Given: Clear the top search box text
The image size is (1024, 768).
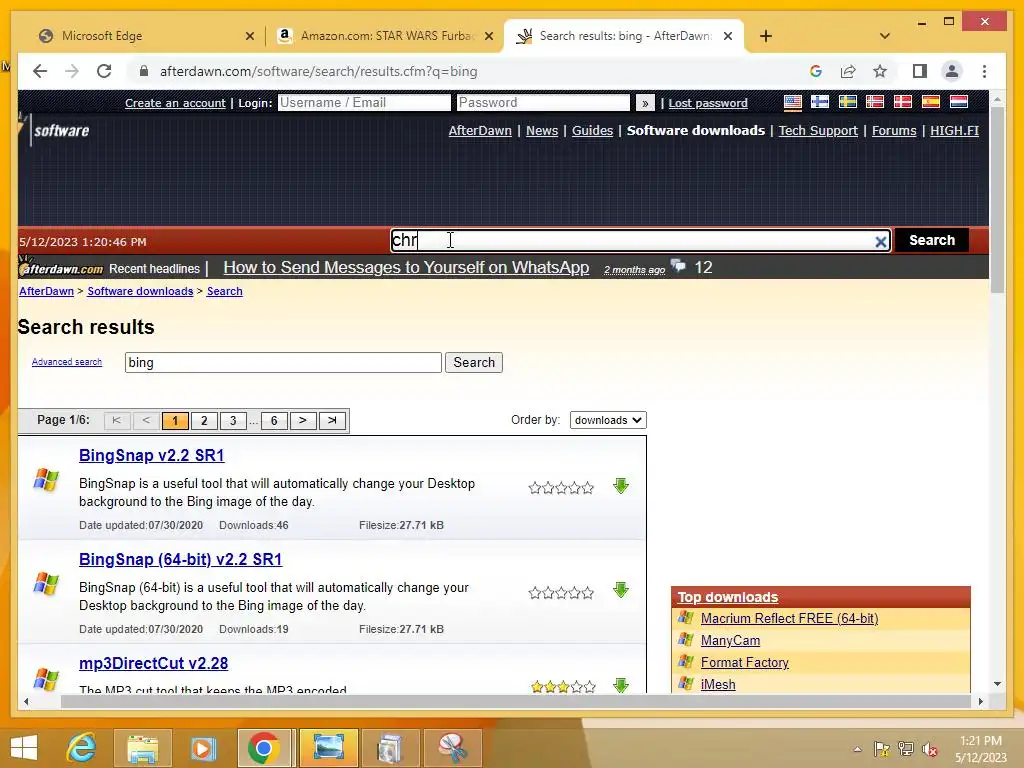Looking at the screenshot, I should tap(880, 242).
